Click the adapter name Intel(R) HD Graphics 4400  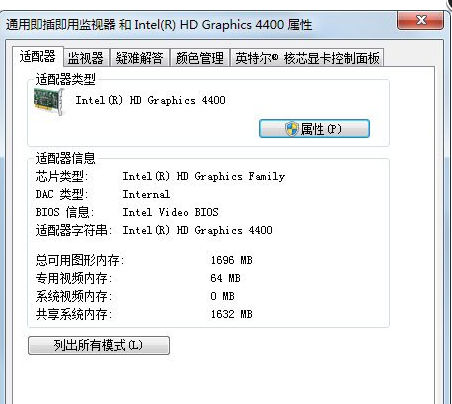[x=150, y=100]
